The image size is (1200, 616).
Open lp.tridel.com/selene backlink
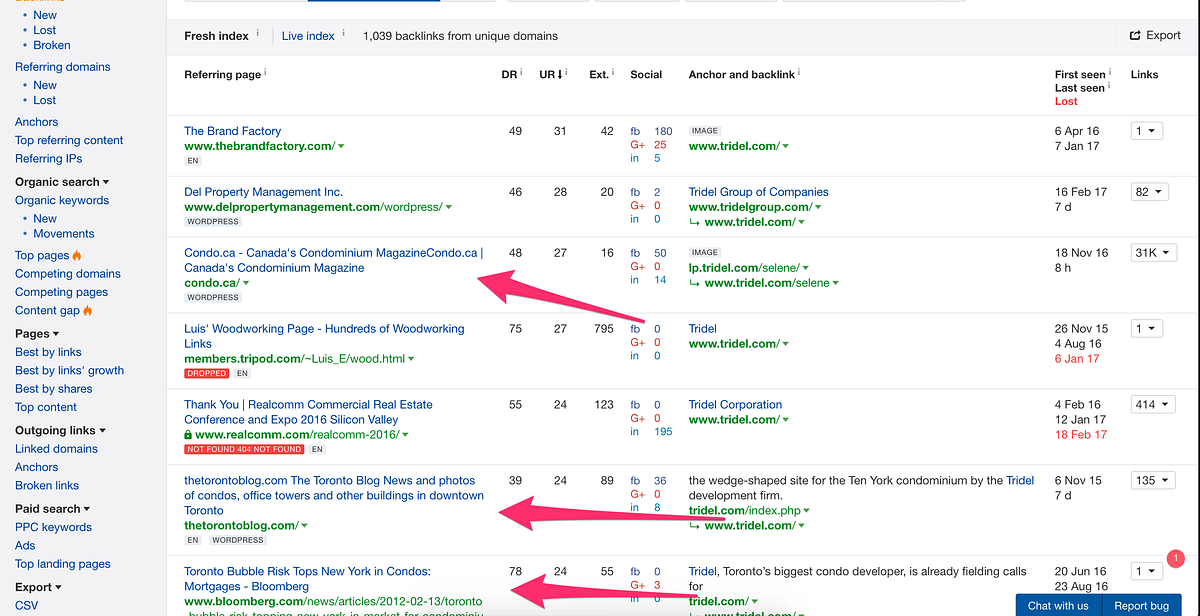click(x=744, y=268)
